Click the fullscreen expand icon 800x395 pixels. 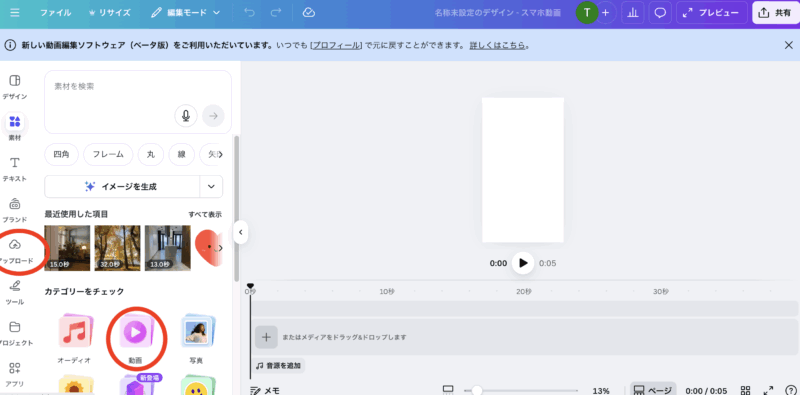pyautogui.click(x=768, y=390)
